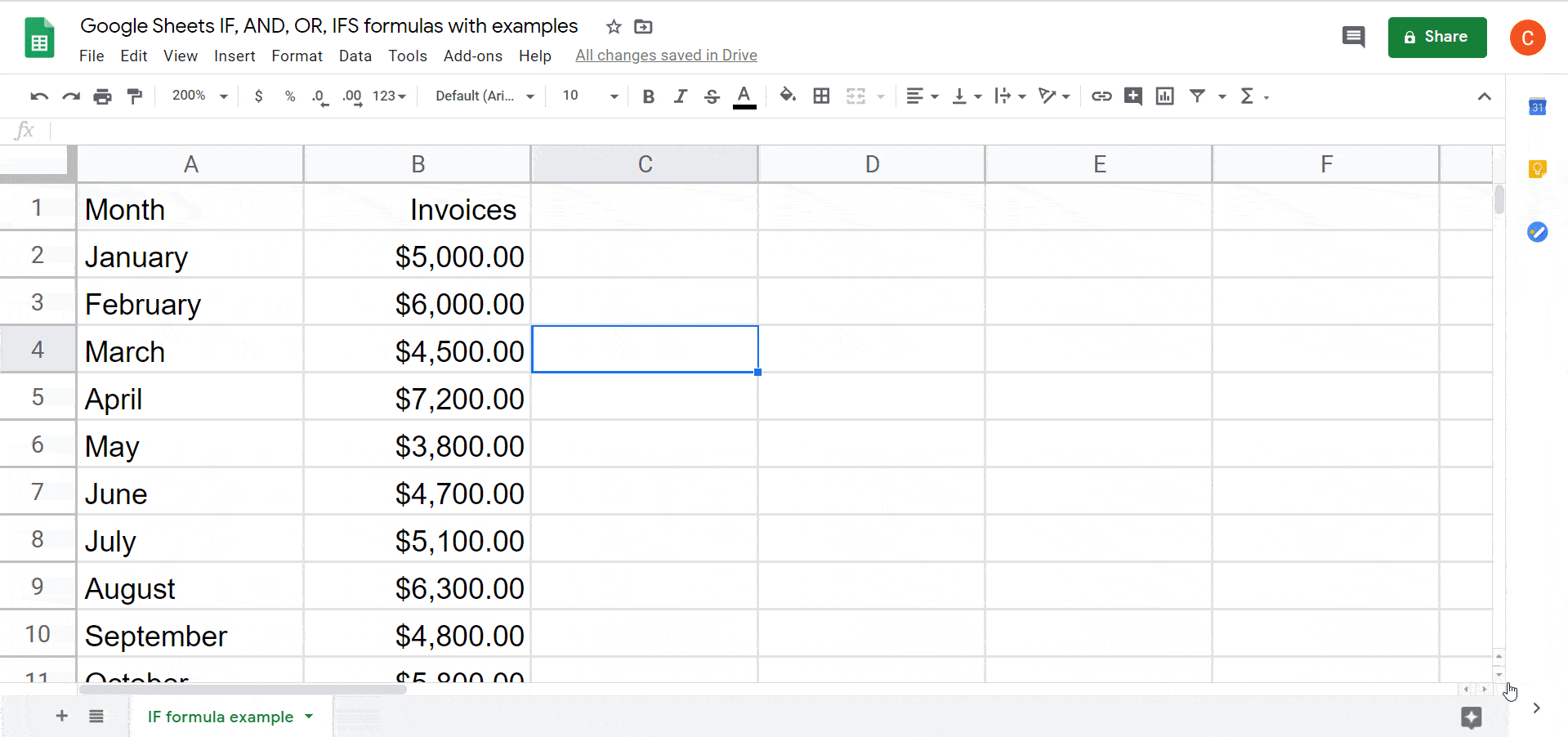Click the Share button
This screenshot has height=737, width=1568.
click(1436, 37)
